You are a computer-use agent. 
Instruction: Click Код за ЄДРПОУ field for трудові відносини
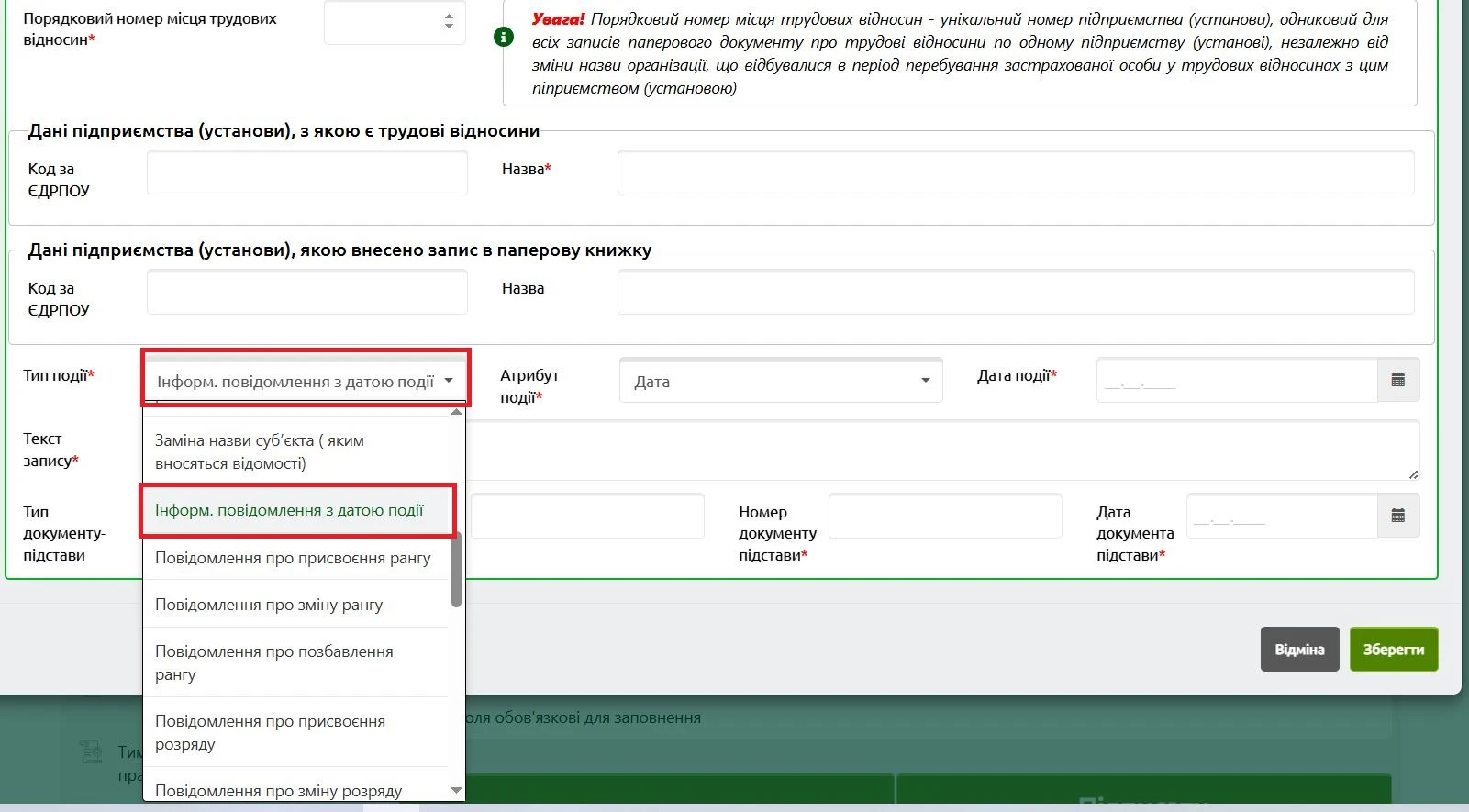(307, 173)
